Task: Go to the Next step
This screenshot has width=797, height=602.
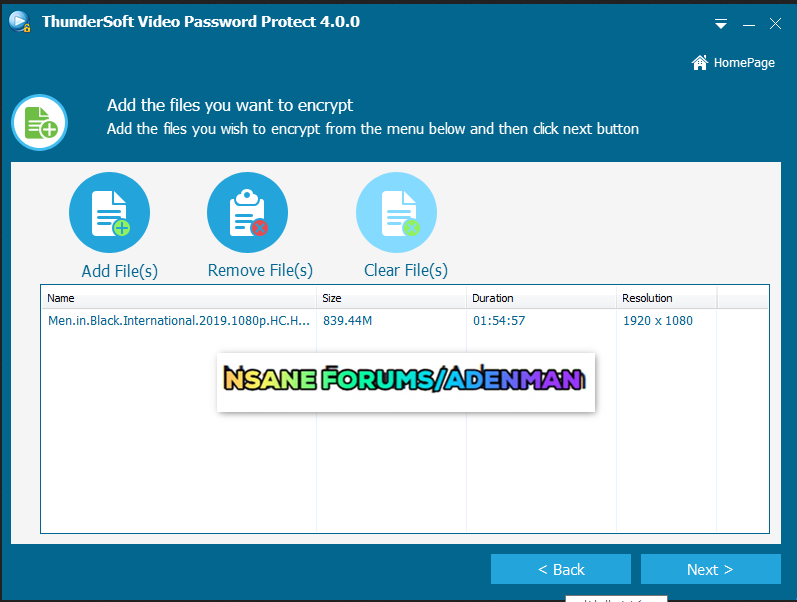Action: (711, 569)
